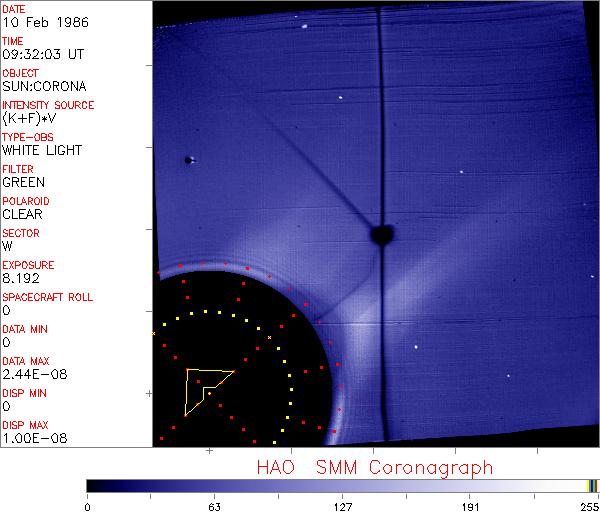Select the (K+F)*V value
This screenshot has width=600, height=512.
tap(29, 119)
